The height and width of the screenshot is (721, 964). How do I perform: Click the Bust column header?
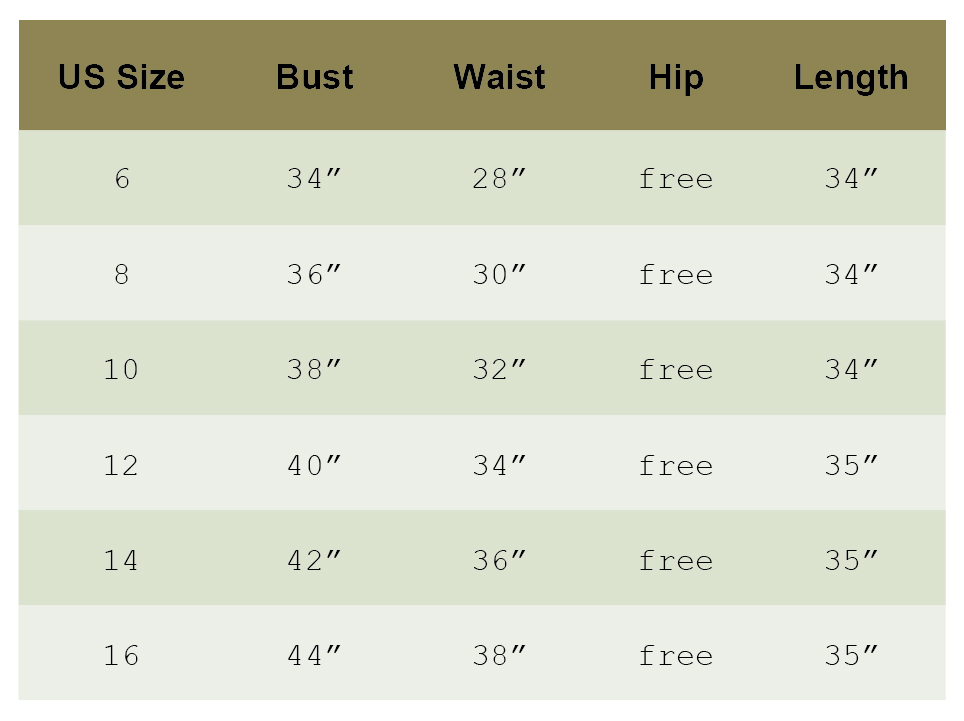(314, 77)
